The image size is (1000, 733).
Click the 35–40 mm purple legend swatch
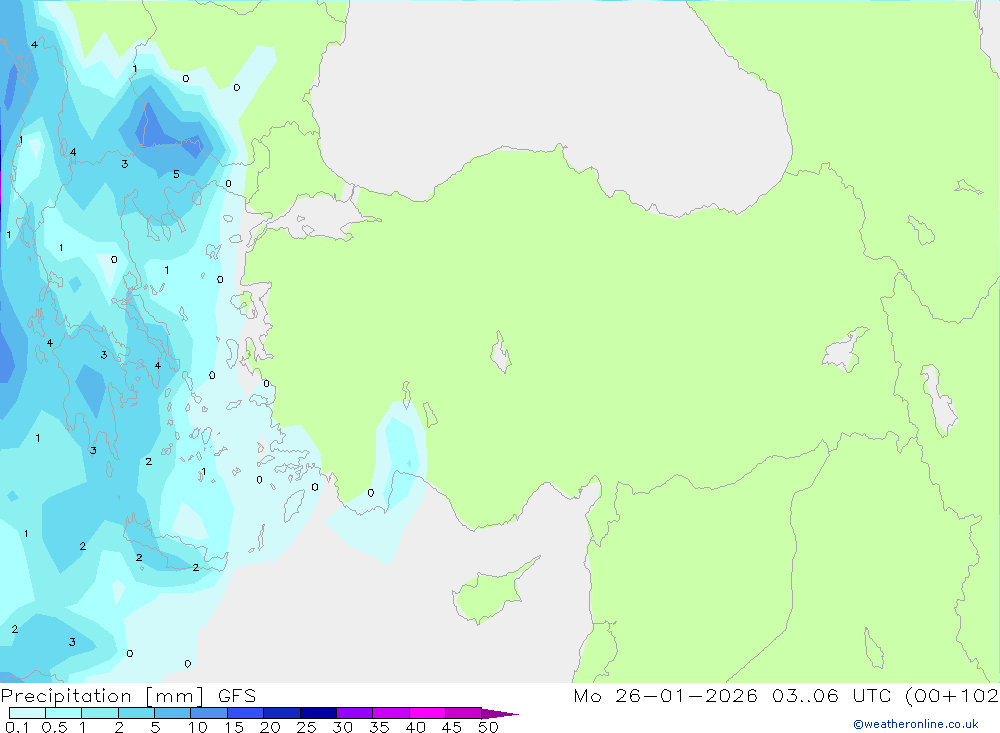pos(391,713)
